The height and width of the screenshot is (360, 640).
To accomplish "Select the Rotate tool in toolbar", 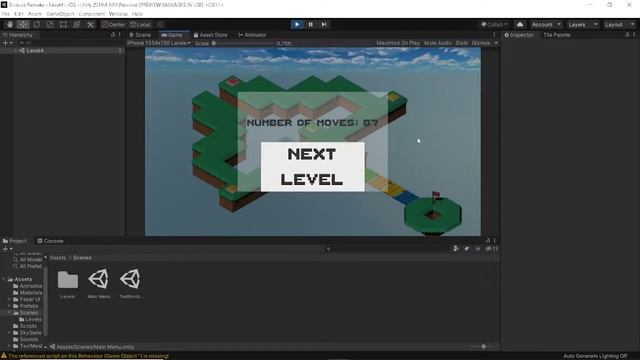I will (x=37, y=24).
